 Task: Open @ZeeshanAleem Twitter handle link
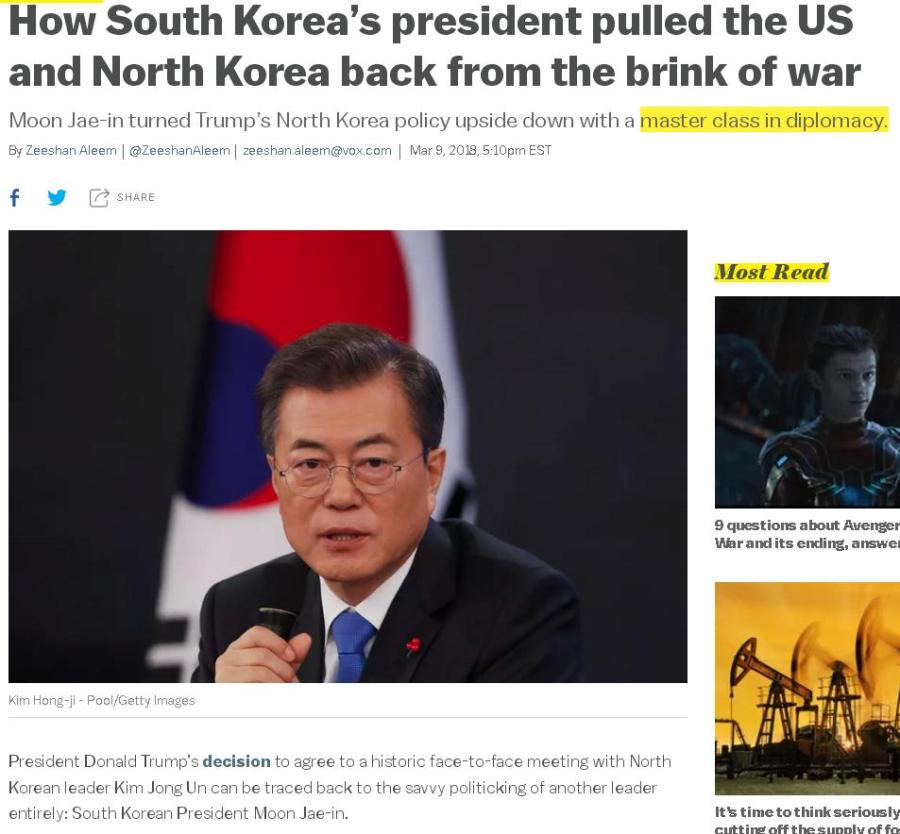180,150
